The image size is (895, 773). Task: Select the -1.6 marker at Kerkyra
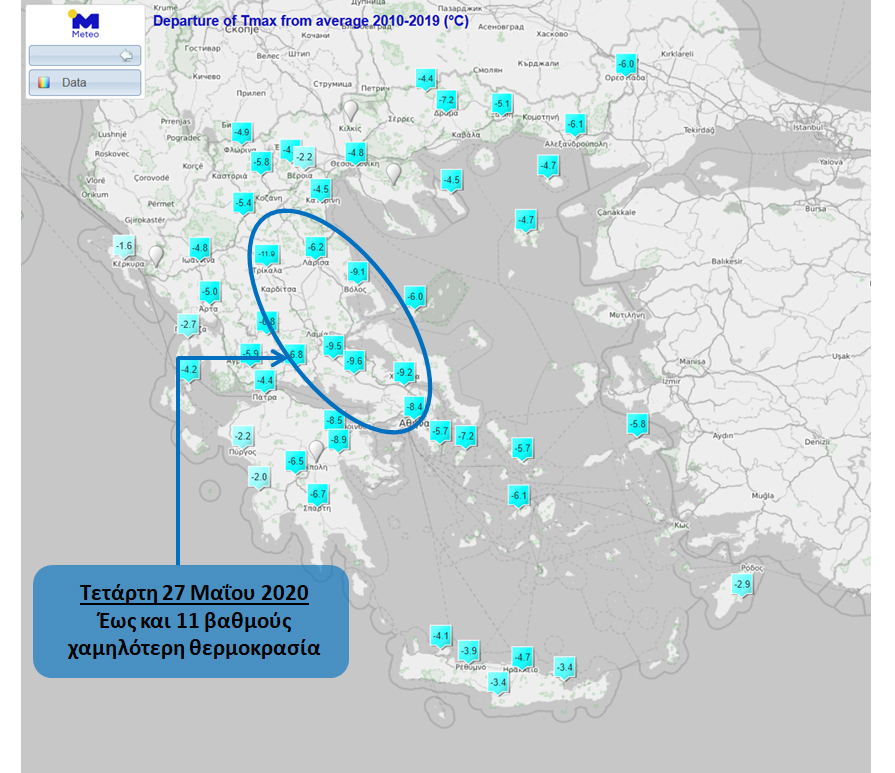(x=124, y=247)
